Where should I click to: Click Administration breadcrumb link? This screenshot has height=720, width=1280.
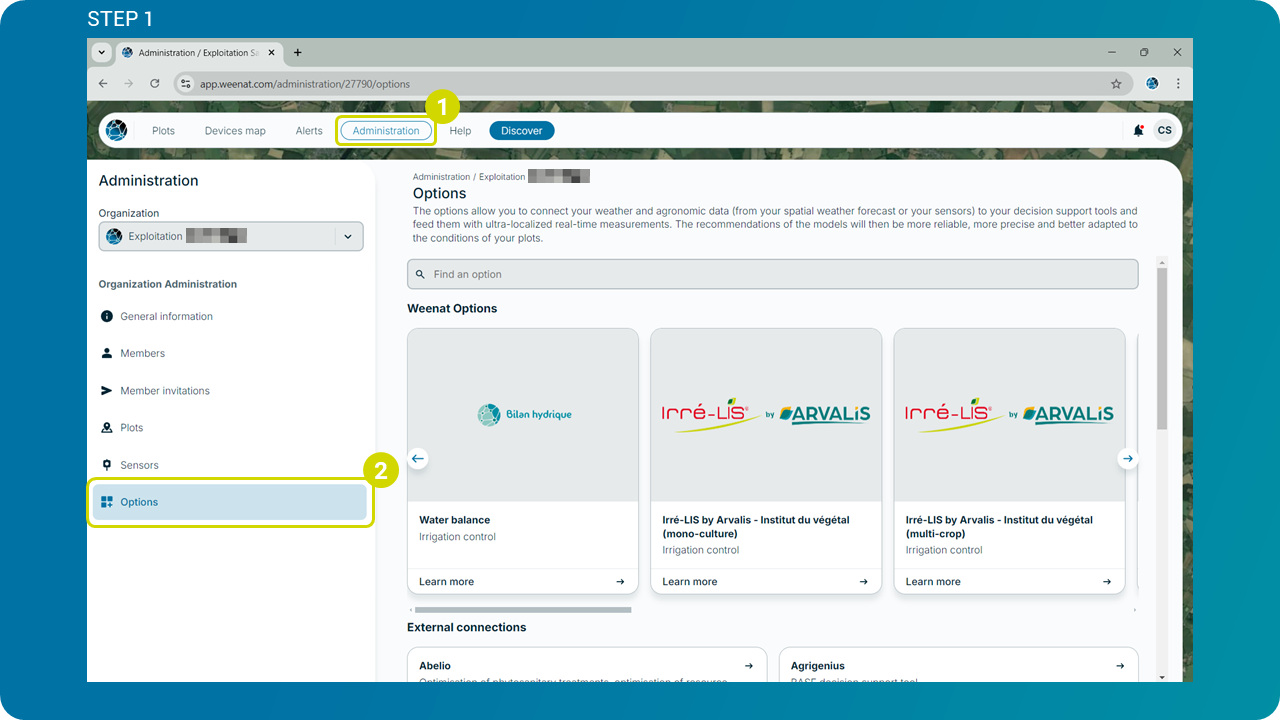point(441,177)
